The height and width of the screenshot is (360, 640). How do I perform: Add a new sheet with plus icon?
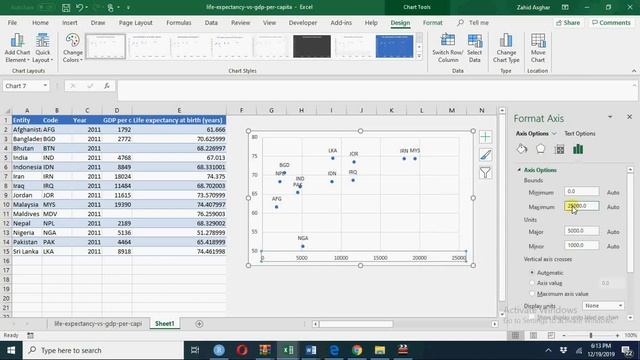199,324
